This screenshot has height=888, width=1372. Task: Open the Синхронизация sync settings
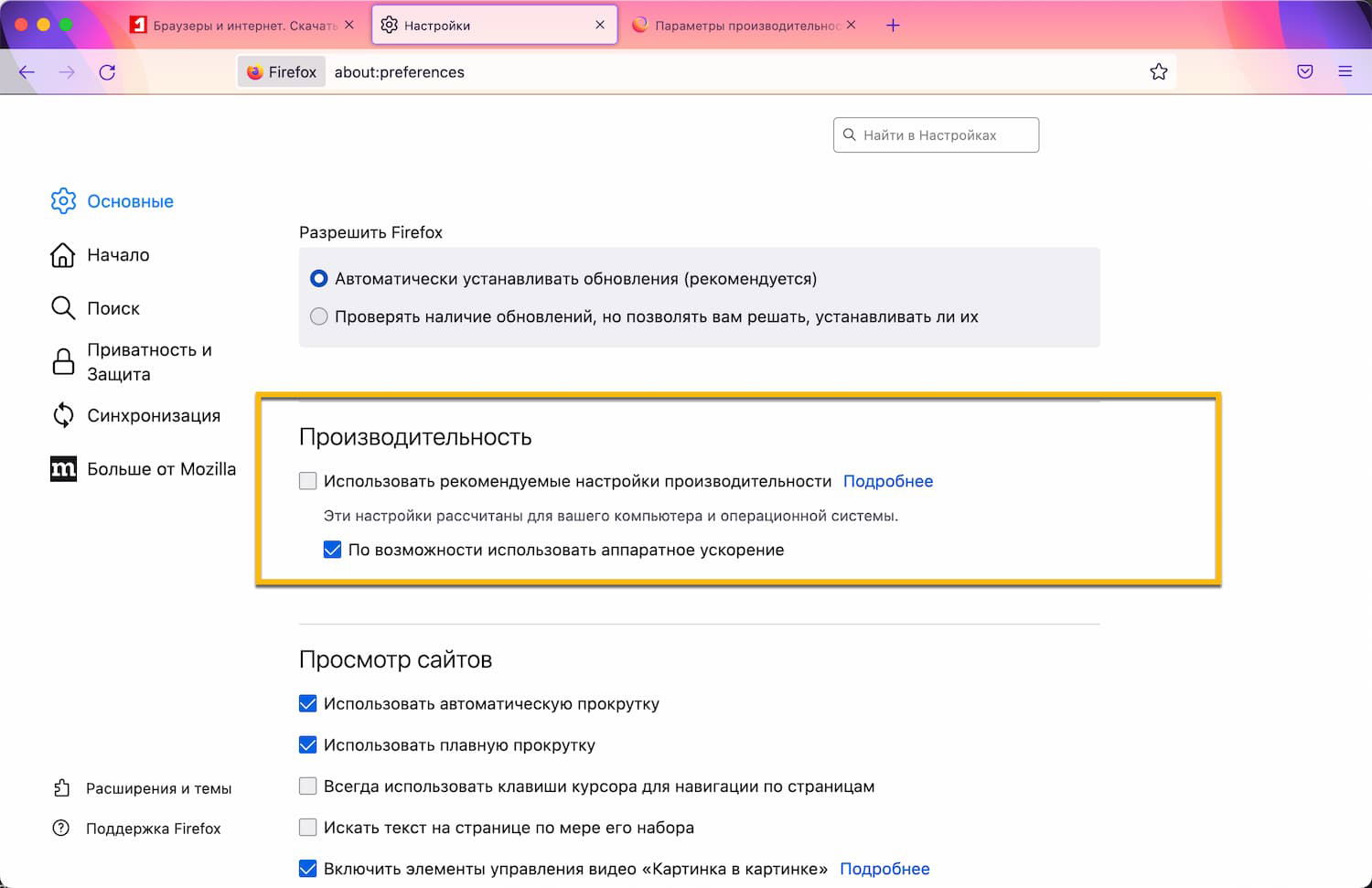(153, 416)
